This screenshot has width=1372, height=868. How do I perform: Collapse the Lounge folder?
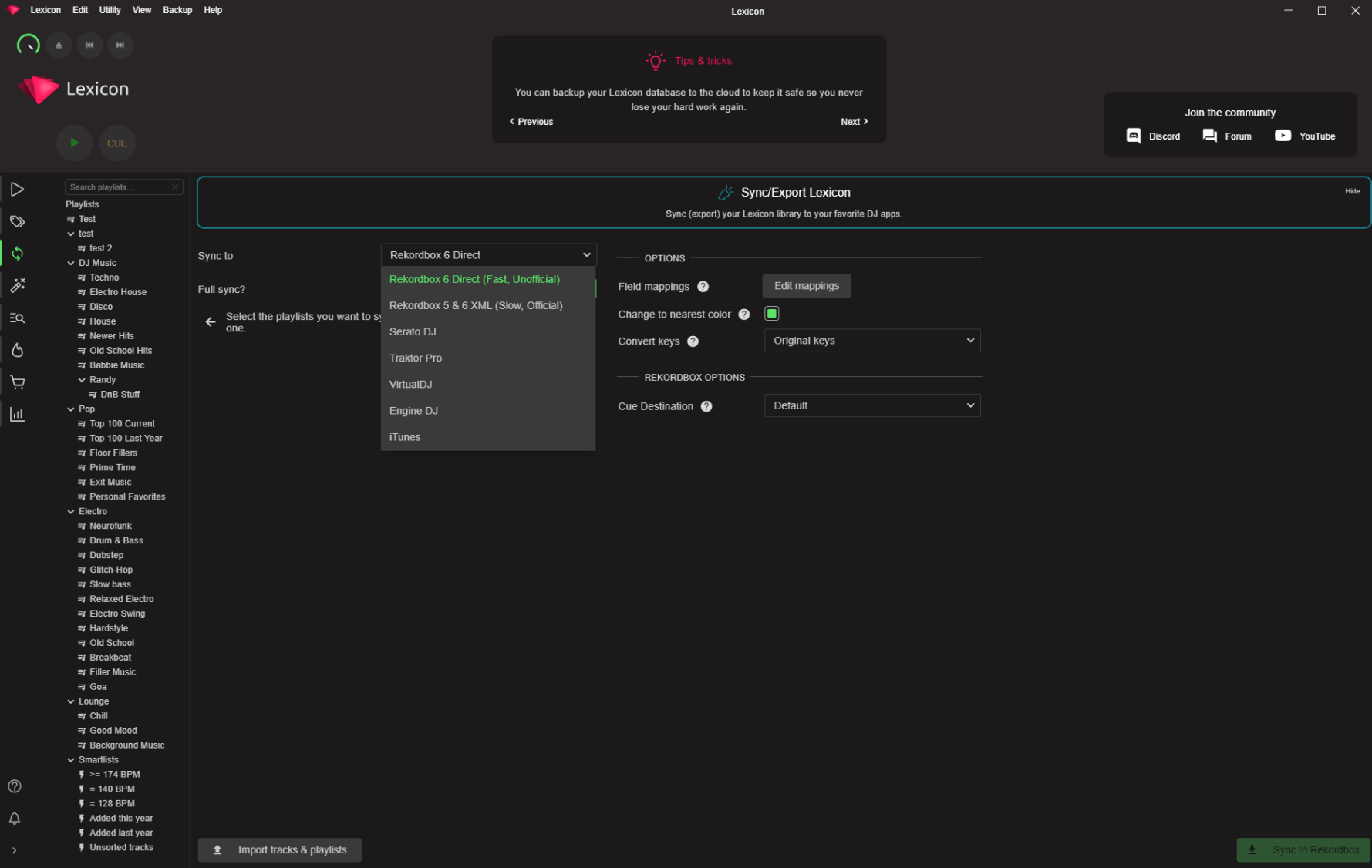(x=71, y=701)
